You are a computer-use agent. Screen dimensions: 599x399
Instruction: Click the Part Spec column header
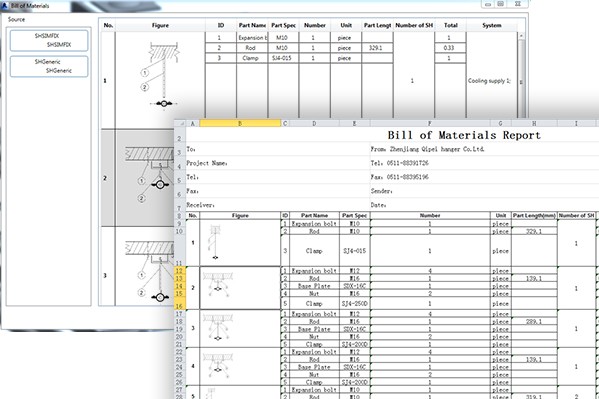point(283,25)
